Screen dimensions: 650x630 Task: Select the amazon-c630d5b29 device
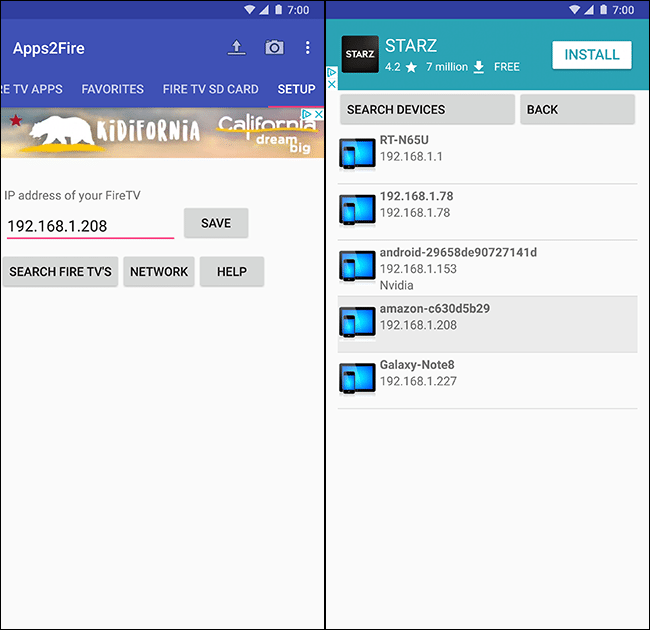[488, 324]
